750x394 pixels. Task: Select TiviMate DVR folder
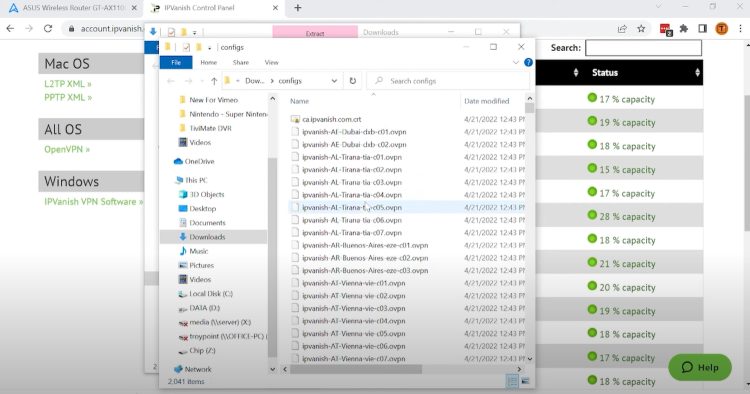click(210, 128)
